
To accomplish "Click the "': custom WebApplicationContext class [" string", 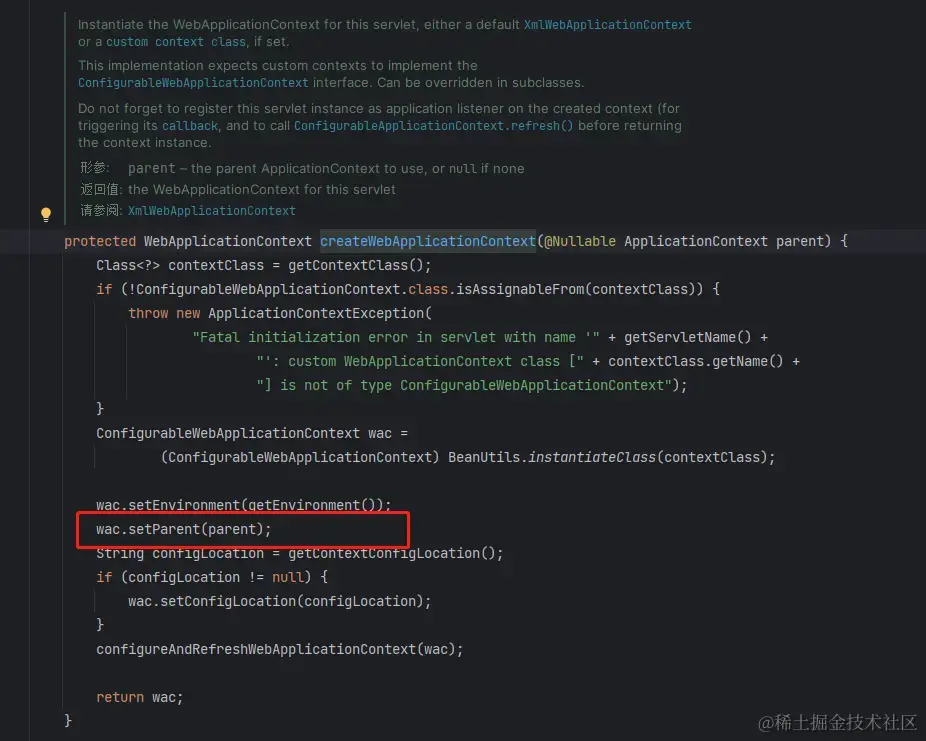I will pos(420,361).
